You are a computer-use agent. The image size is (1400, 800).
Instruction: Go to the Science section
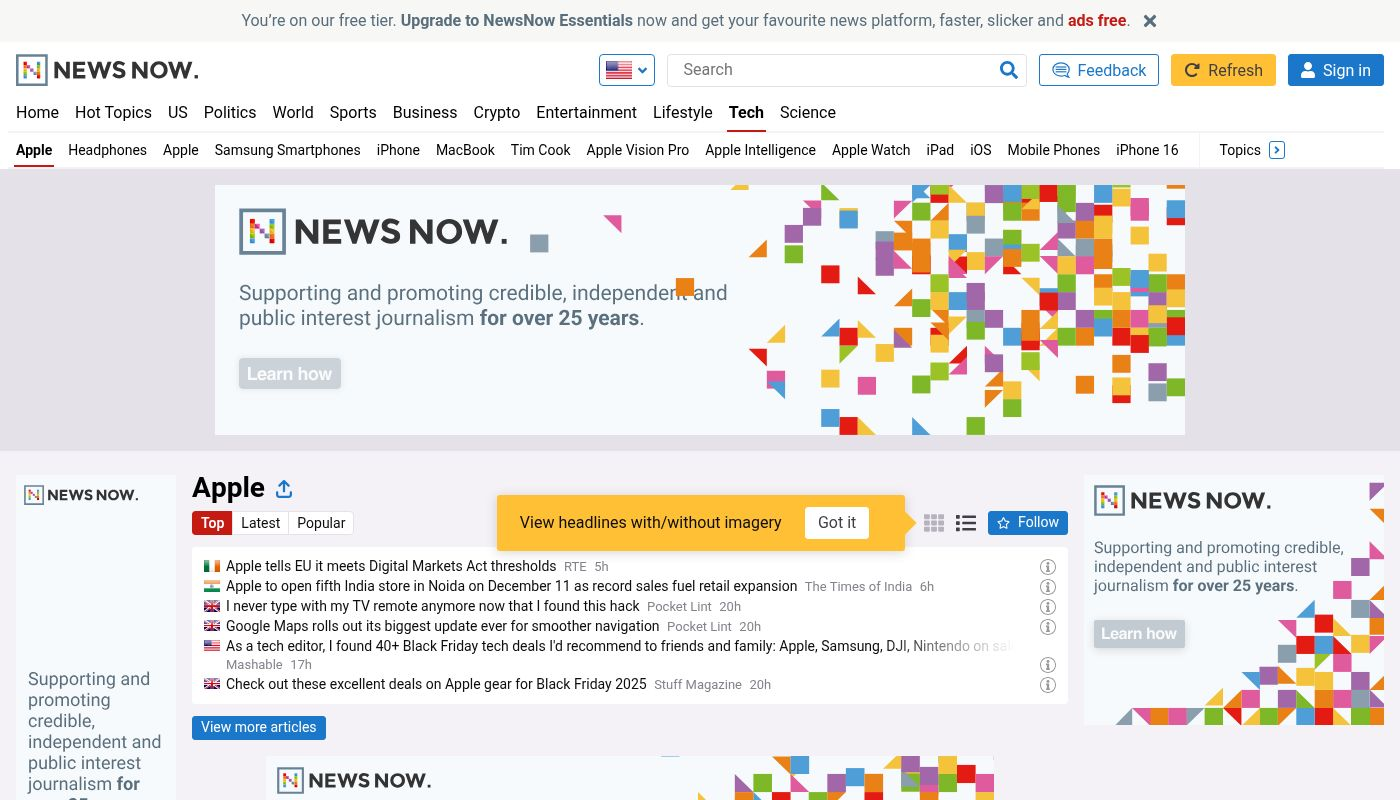807,113
